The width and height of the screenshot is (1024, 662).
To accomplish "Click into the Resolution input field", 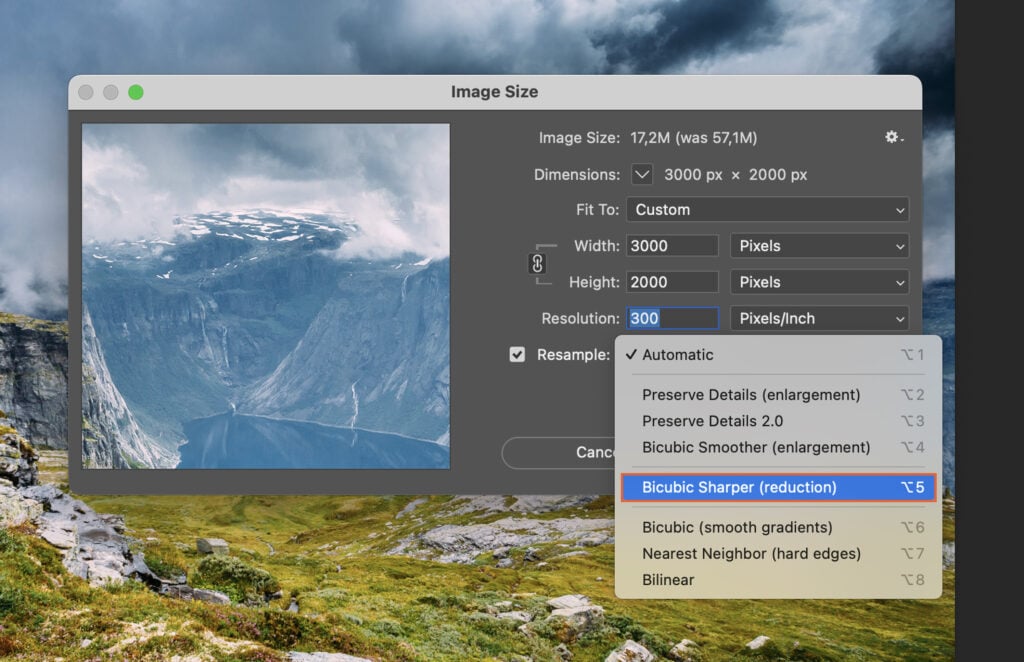I will pyautogui.click(x=670, y=318).
